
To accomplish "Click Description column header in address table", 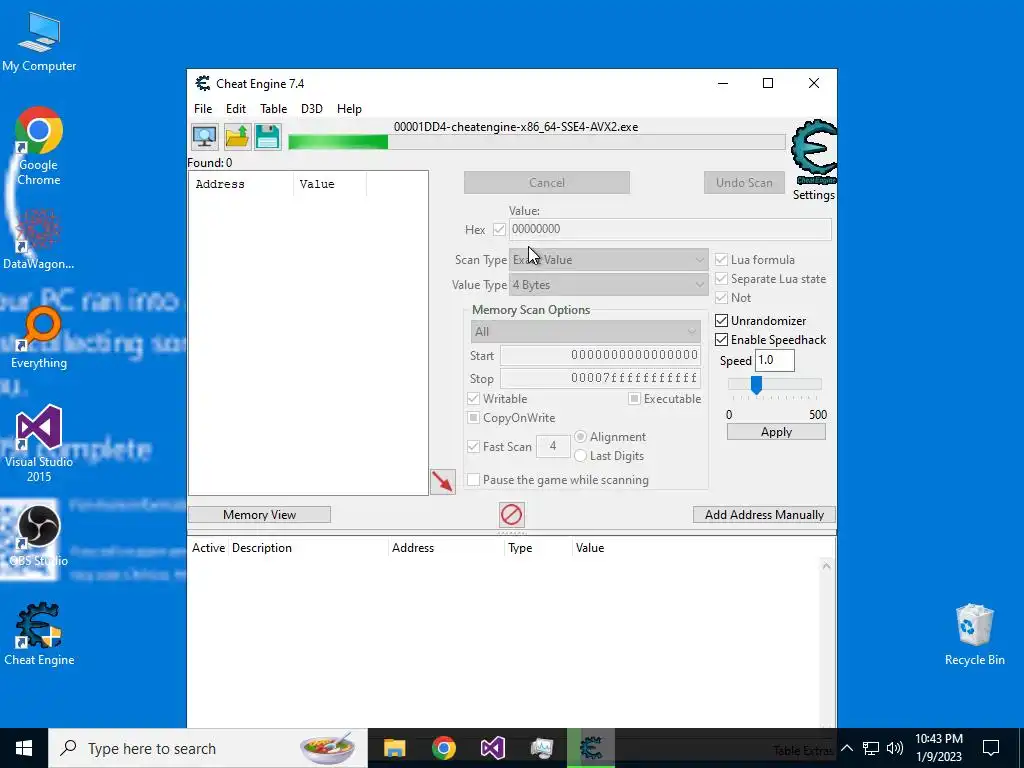I will [308, 548].
